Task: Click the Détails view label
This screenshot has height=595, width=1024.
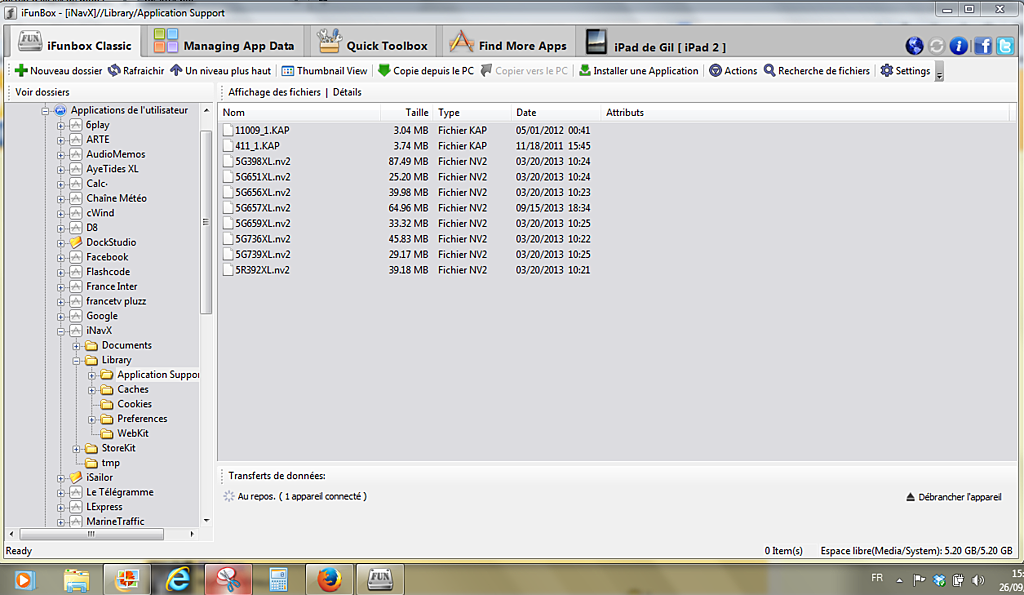Action: pos(347,92)
